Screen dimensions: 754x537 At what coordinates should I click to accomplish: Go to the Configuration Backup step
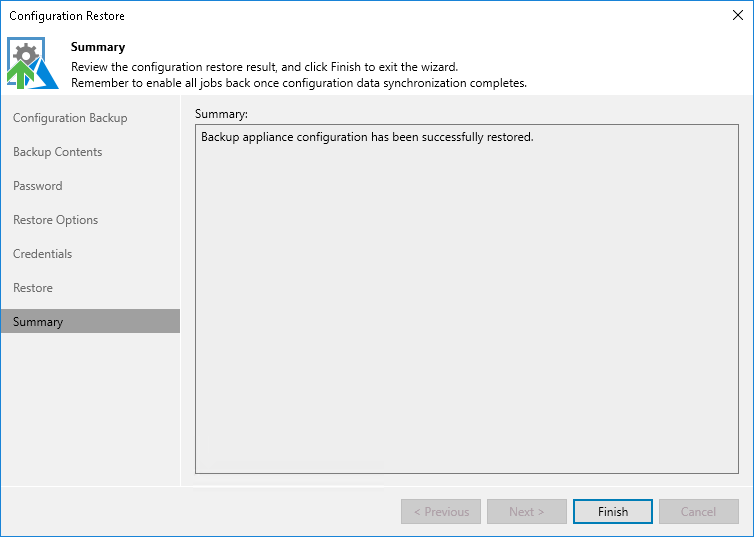[70, 118]
